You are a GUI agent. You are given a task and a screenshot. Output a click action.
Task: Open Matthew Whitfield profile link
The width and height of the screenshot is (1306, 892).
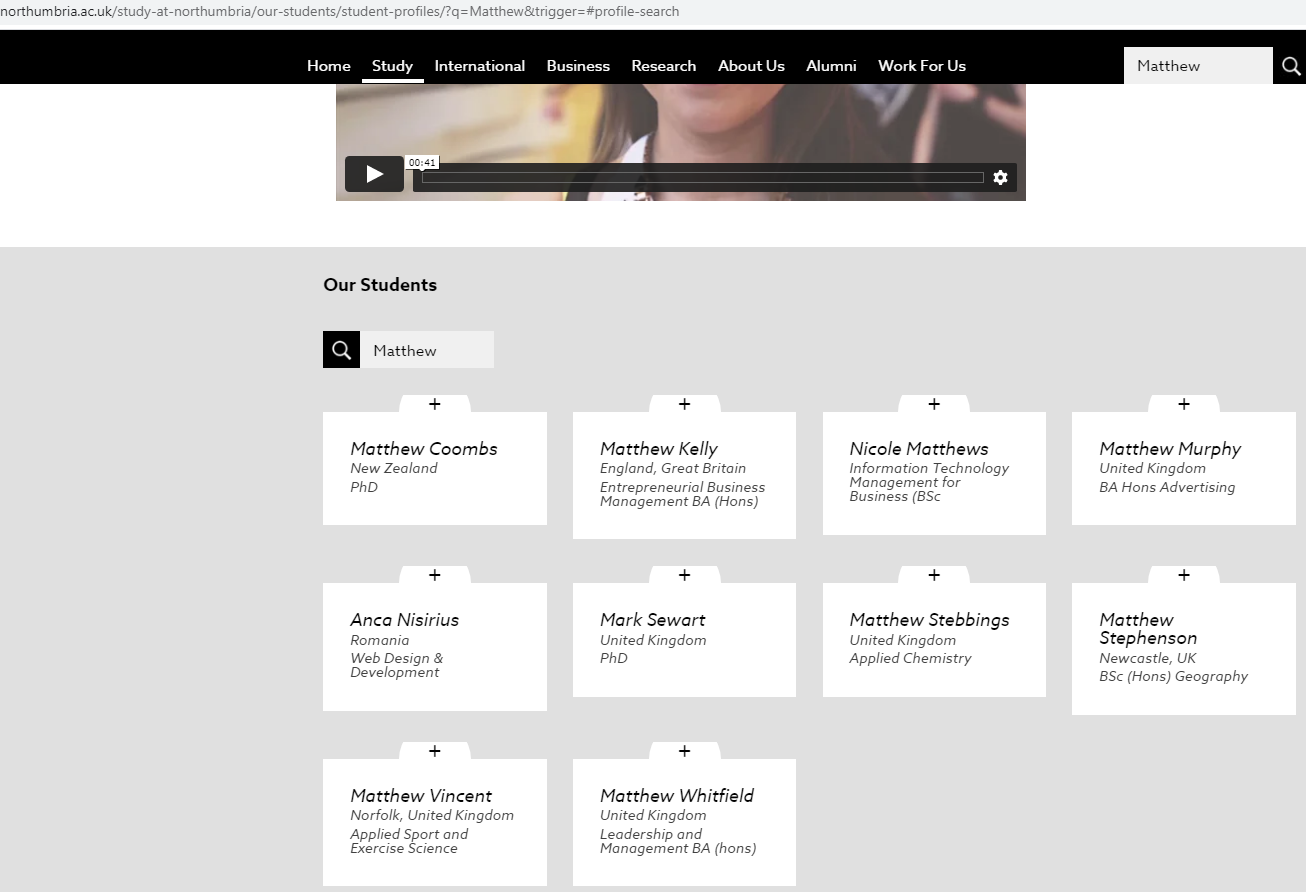(676, 796)
